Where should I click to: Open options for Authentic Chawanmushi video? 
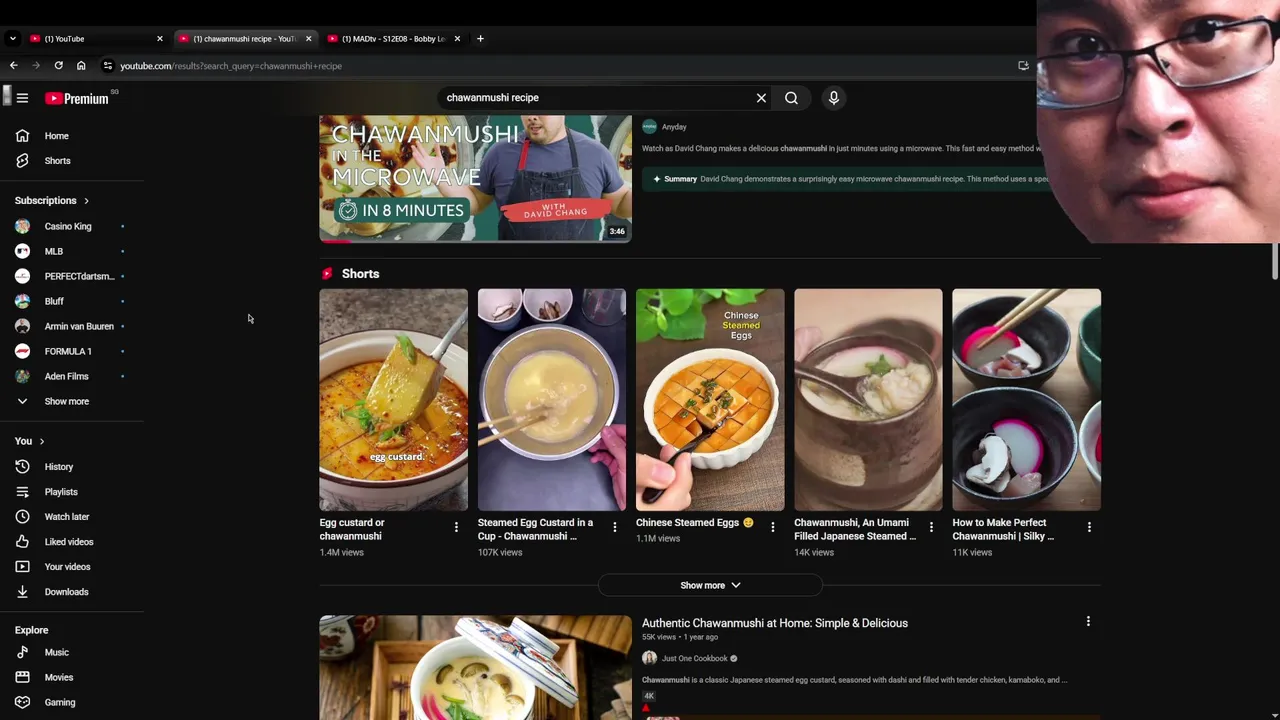pos(1088,621)
